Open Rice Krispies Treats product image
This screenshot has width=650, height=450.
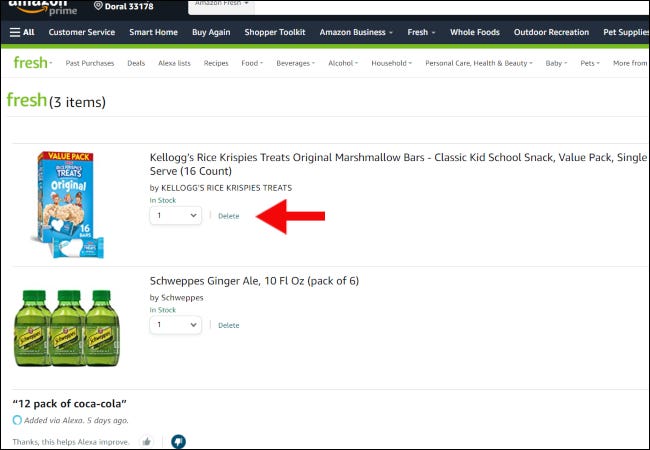(x=67, y=205)
